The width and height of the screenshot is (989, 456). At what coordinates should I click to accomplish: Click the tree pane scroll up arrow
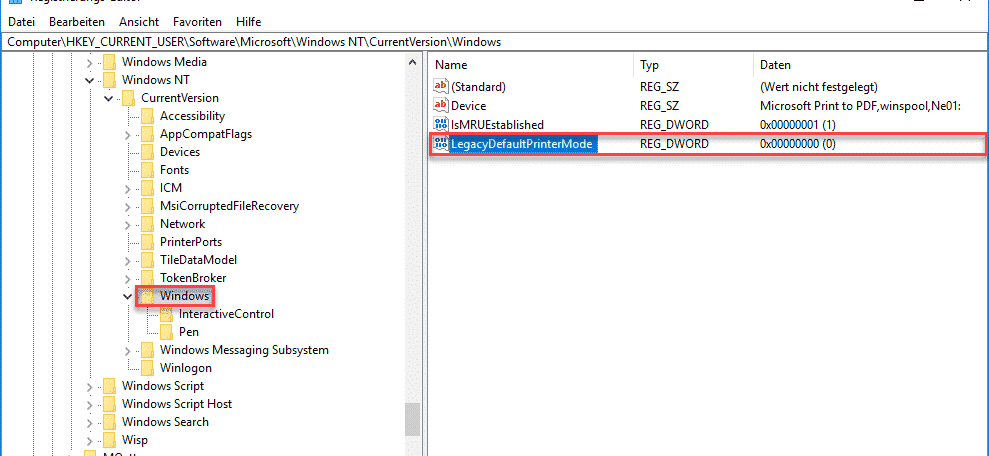click(x=413, y=62)
